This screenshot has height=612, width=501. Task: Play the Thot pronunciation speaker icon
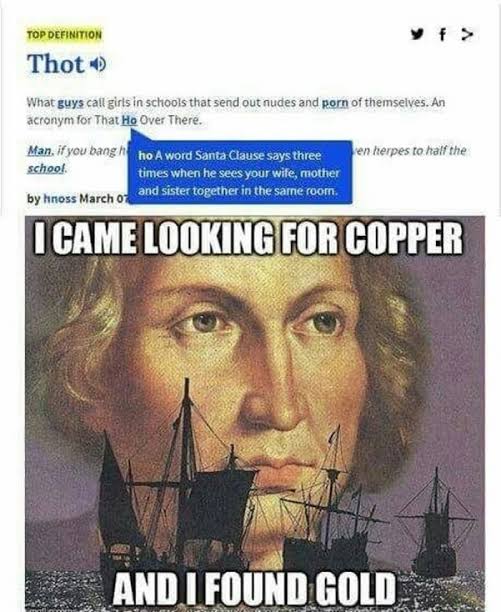(98, 64)
